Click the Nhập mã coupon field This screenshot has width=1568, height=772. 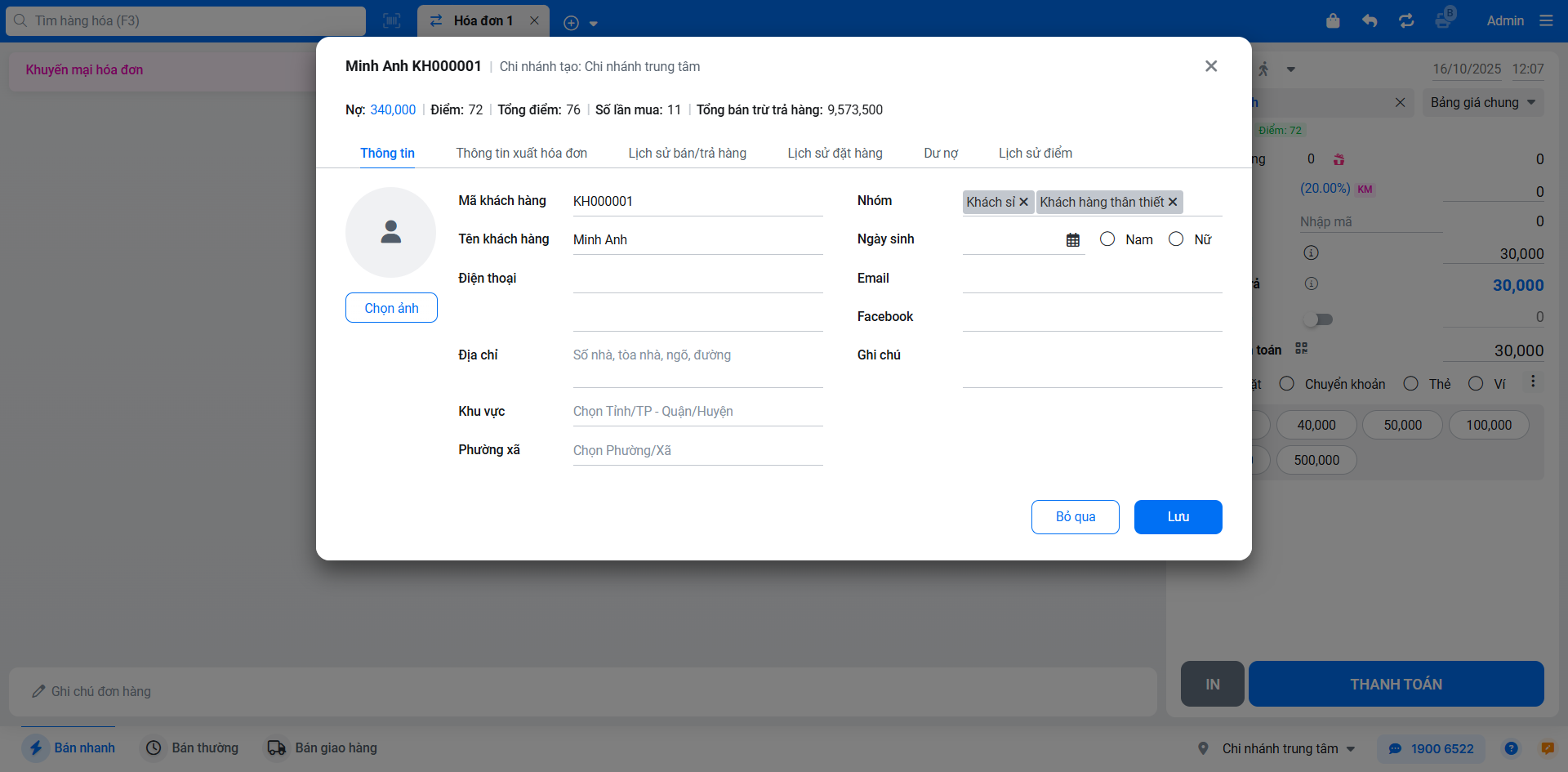[1371, 221]
